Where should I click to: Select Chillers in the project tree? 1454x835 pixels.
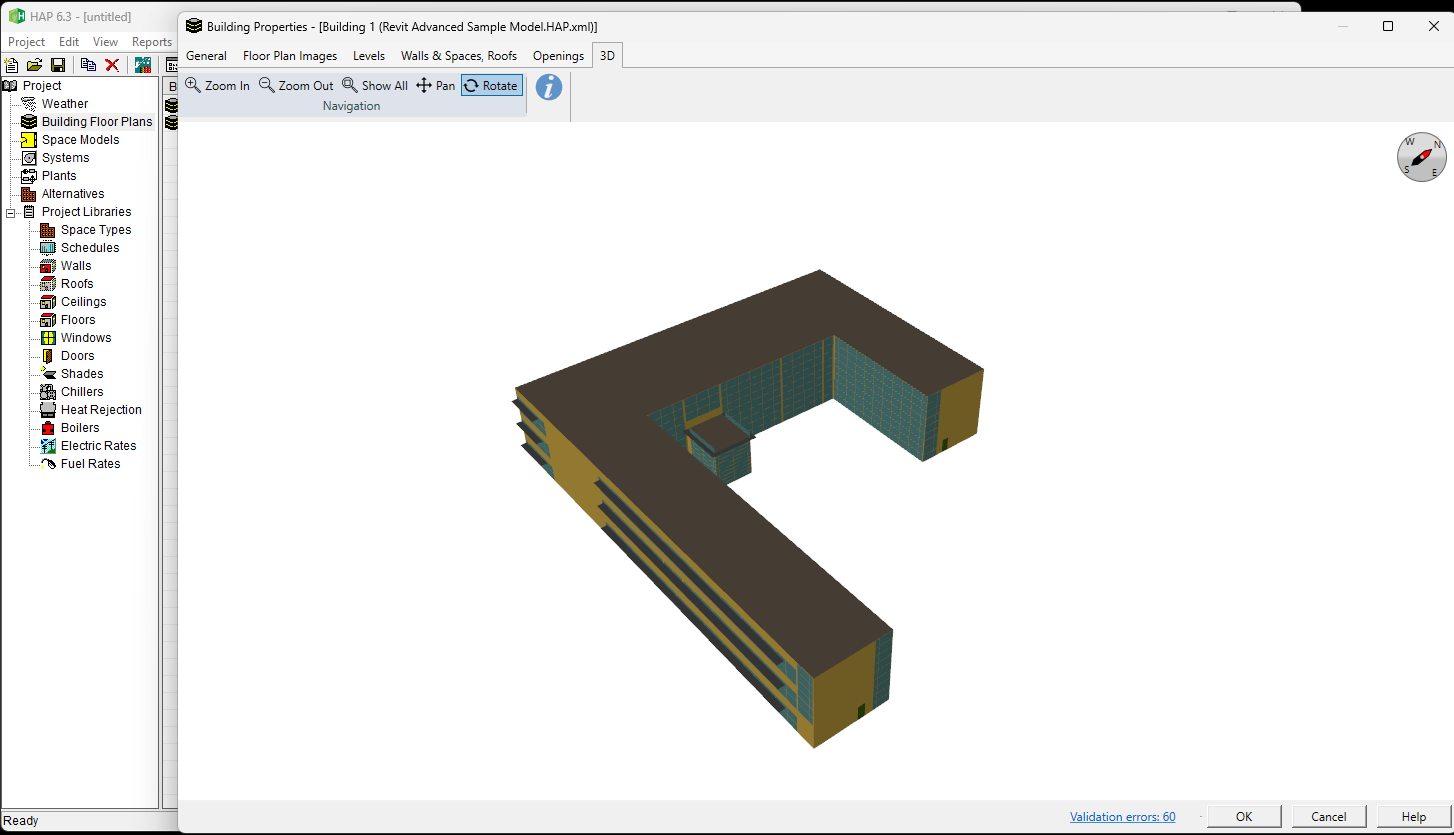pyautogui.click(x=82, y=392)
